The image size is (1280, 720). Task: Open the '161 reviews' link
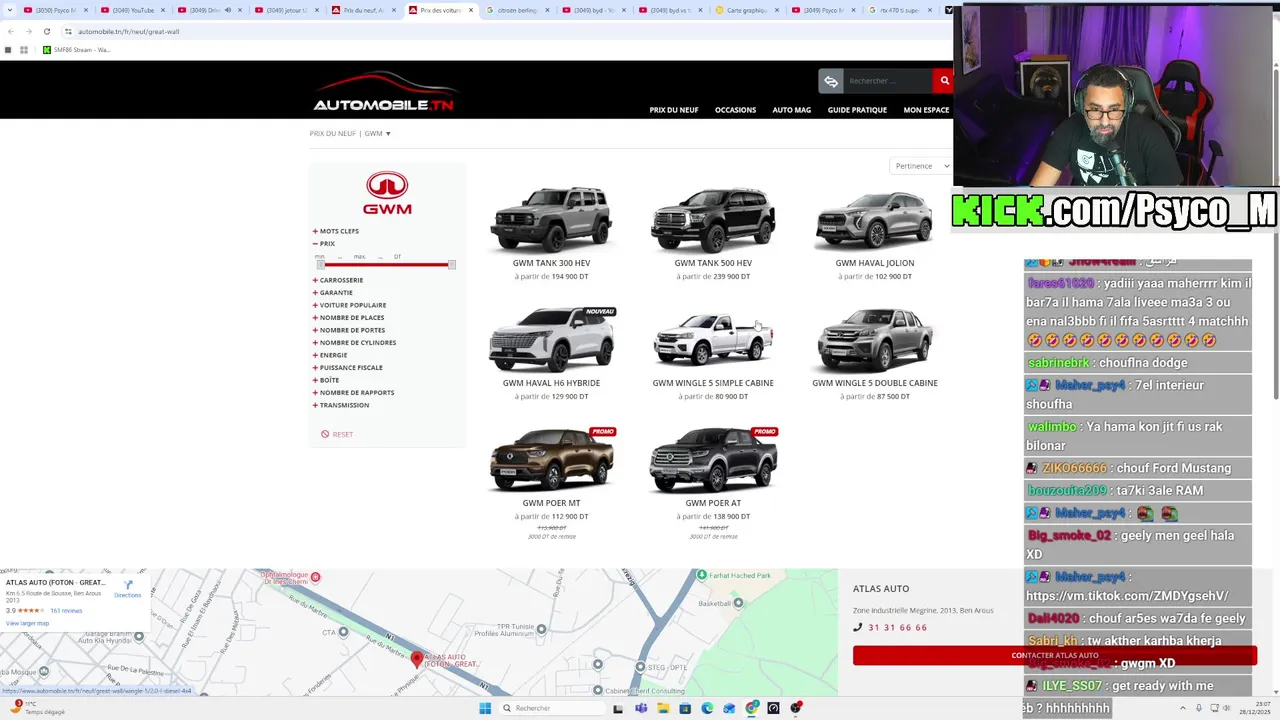coord(66,610)
